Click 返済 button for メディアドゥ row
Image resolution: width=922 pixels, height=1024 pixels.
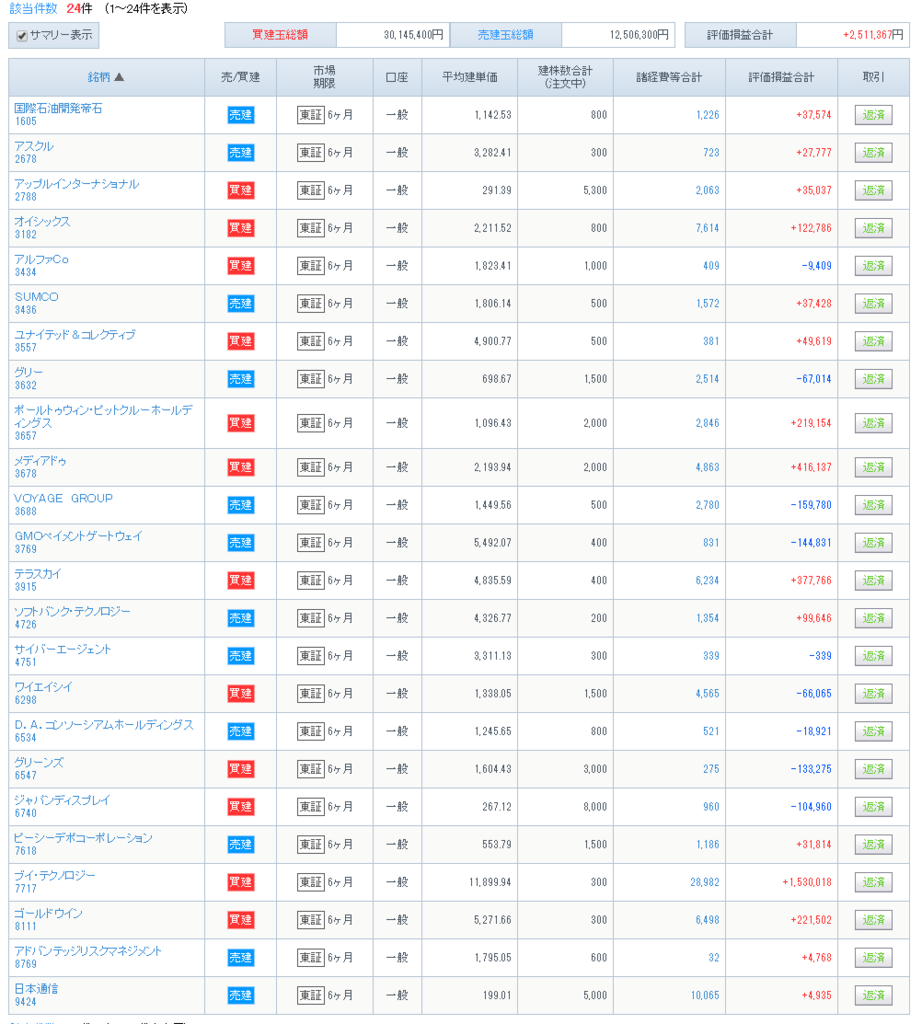coord(873,468)
